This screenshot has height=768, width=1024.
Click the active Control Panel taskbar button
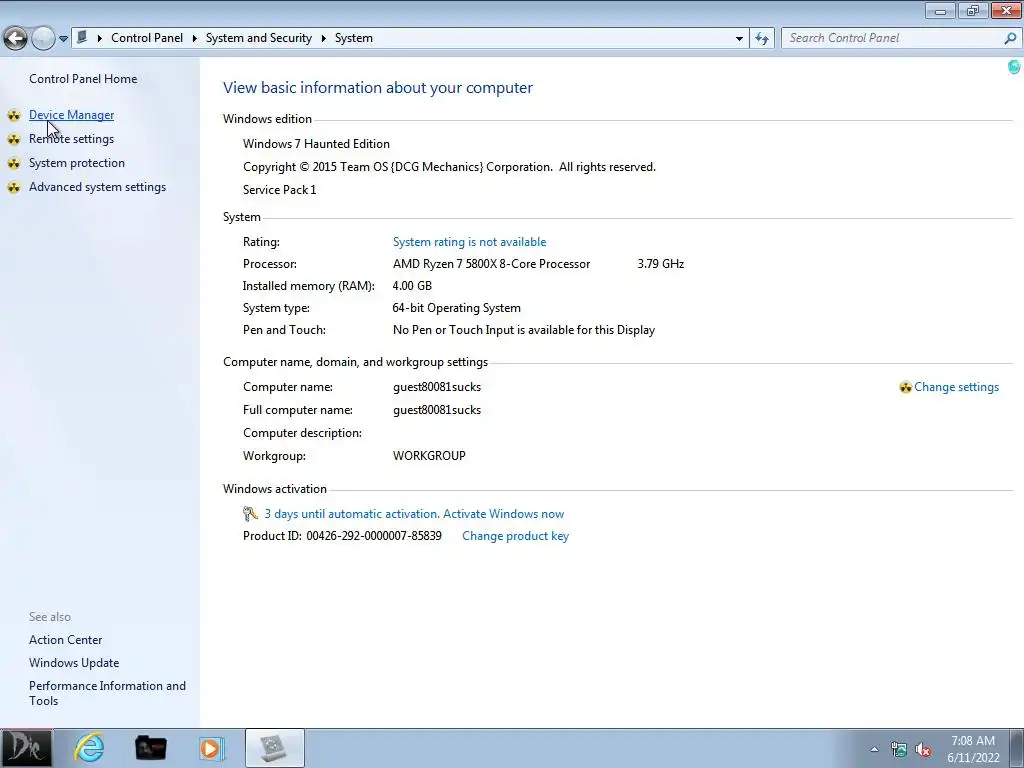274,748
